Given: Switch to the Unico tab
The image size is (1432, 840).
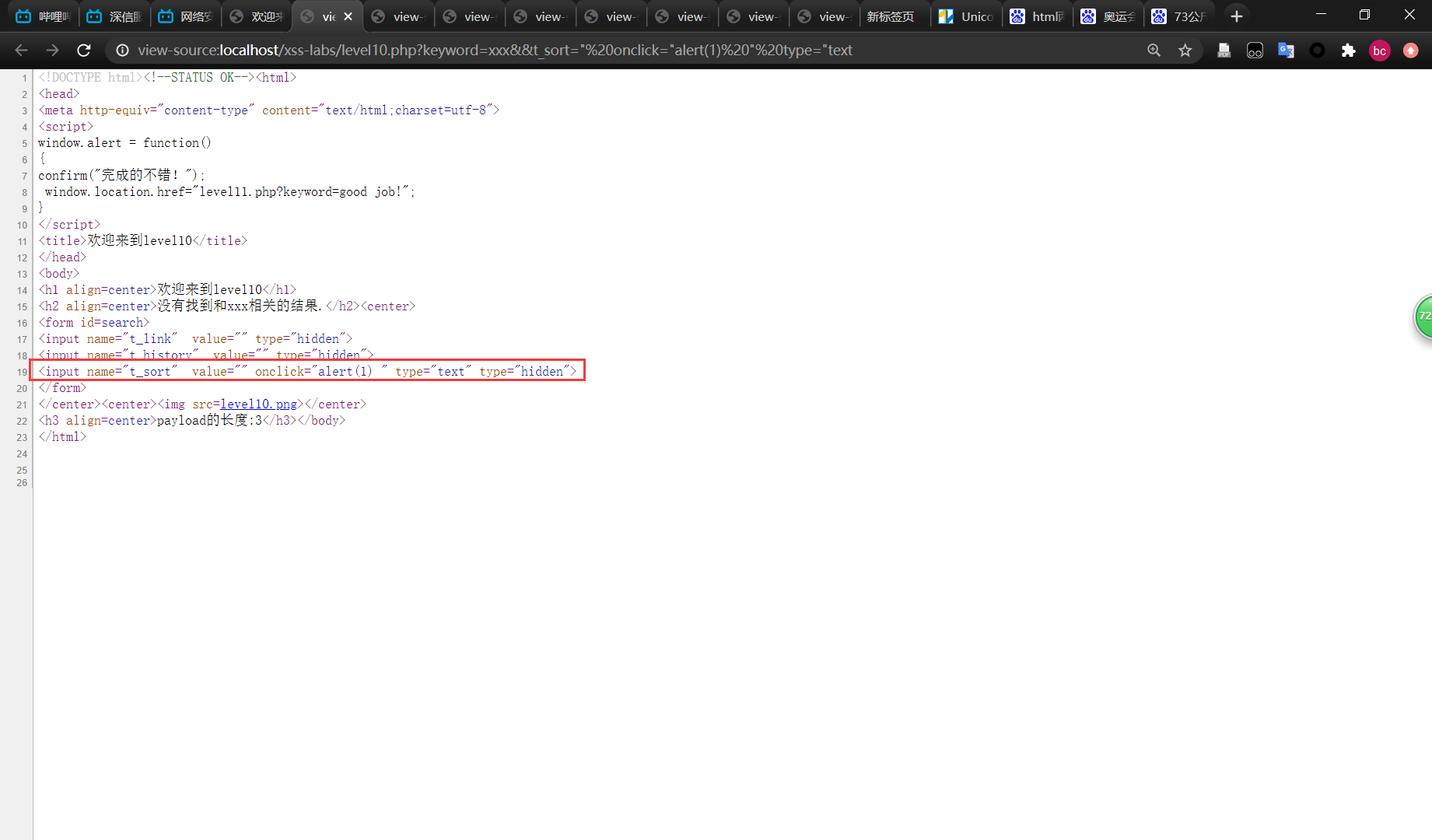Looking at the screenshot, I should tap(965, 16).
